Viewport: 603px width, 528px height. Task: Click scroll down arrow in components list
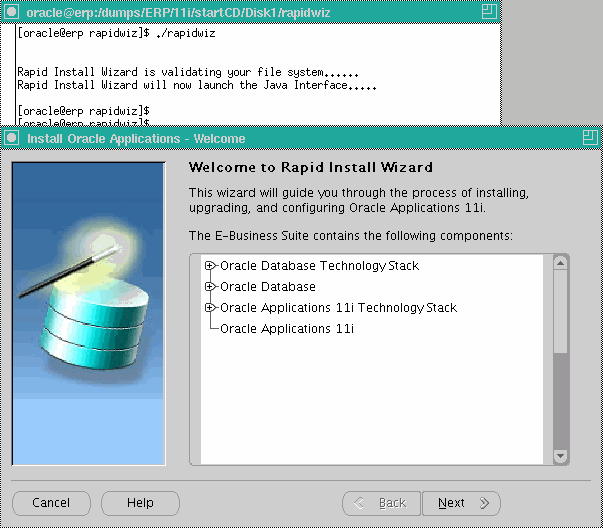[x=560, y=456]
